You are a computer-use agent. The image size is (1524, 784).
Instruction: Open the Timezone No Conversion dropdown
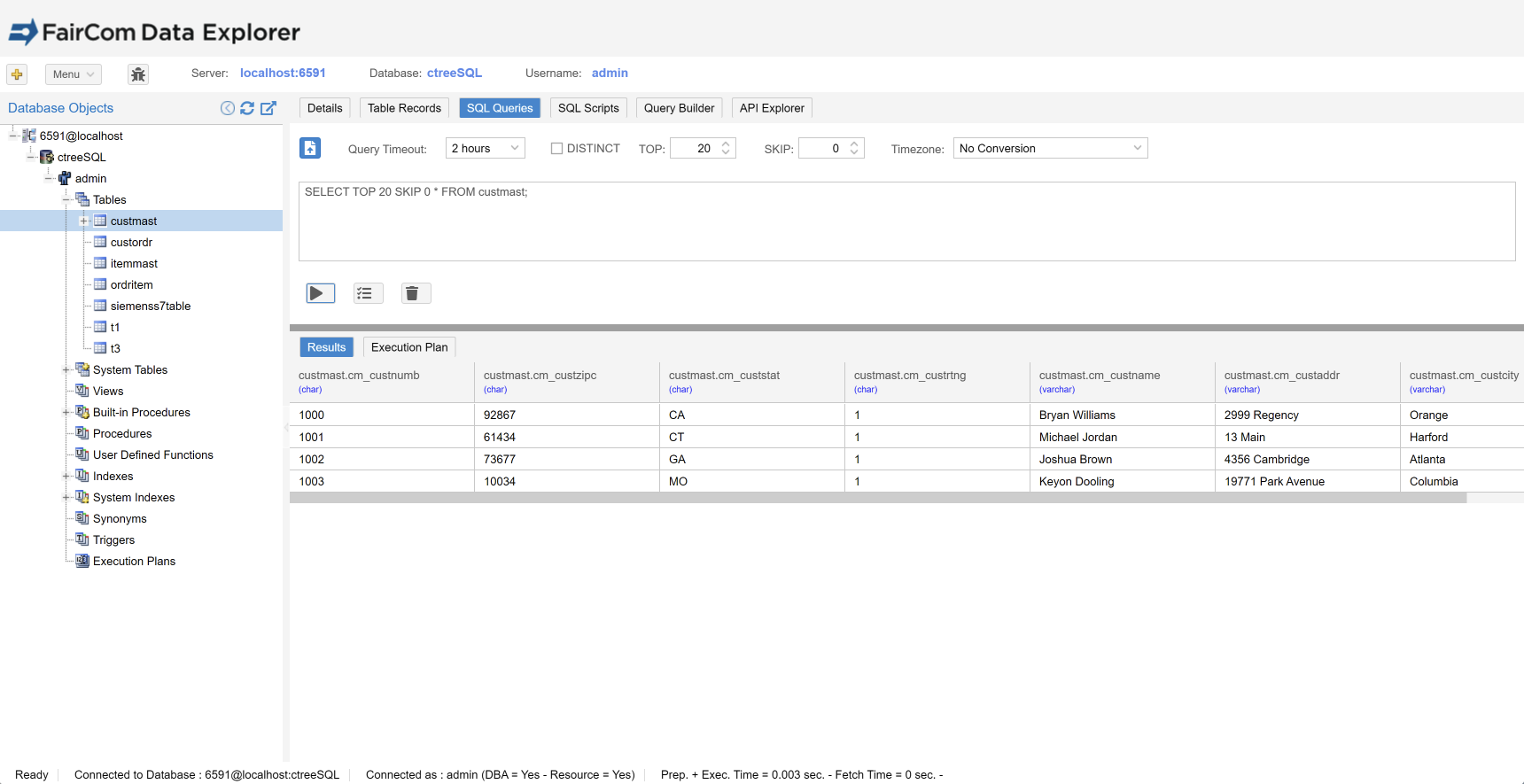1050,148
